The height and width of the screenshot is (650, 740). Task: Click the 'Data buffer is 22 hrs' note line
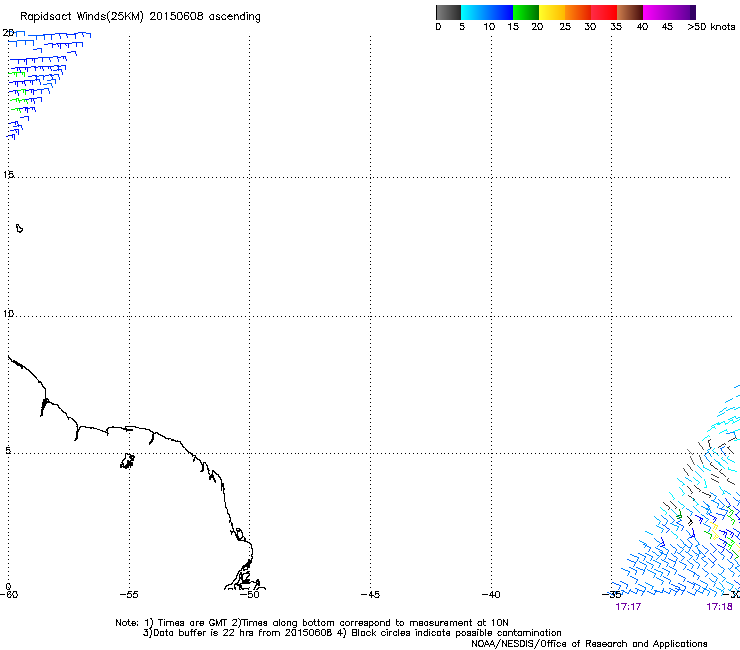tap(352, 633)
